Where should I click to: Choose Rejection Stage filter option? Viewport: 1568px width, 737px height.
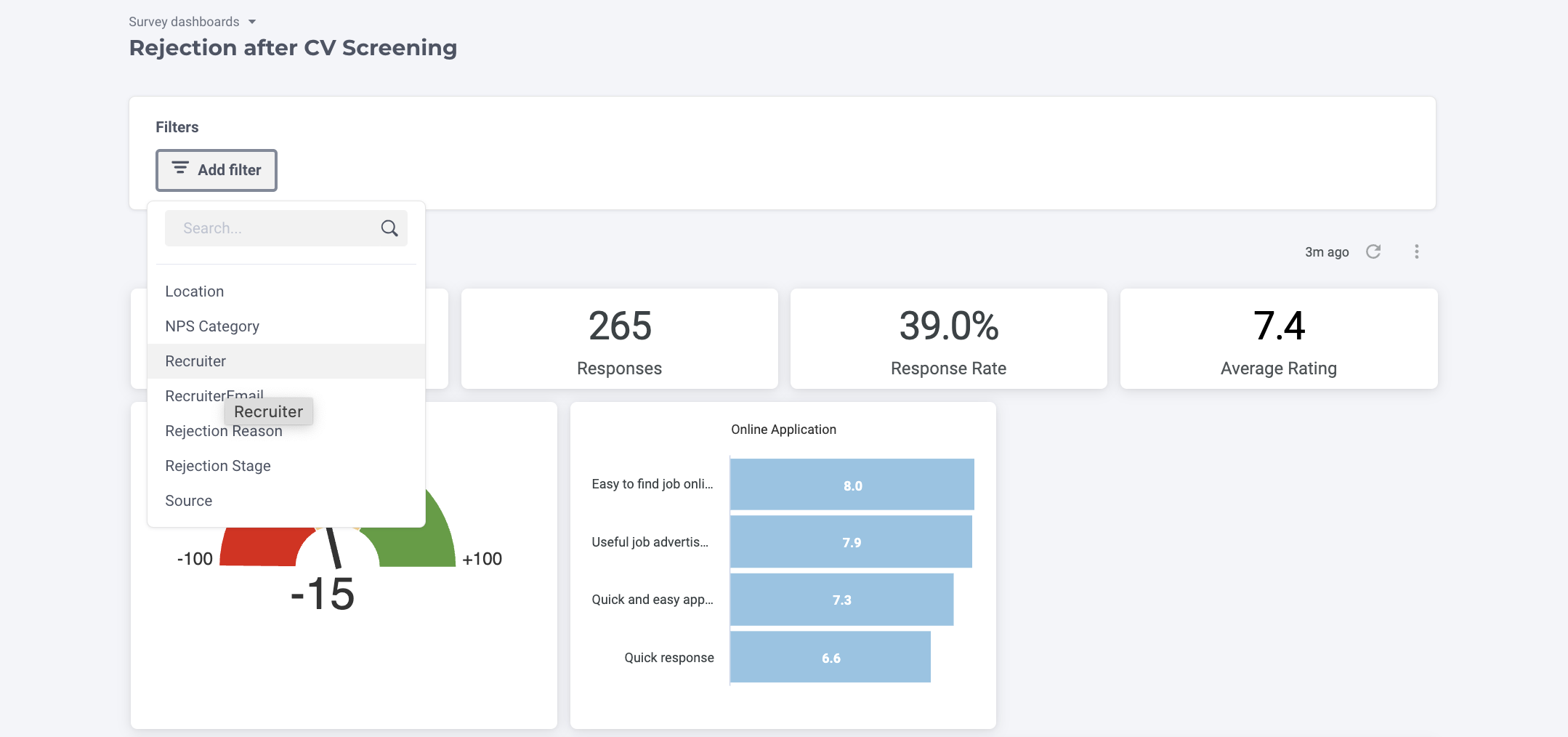pos(286,466)
